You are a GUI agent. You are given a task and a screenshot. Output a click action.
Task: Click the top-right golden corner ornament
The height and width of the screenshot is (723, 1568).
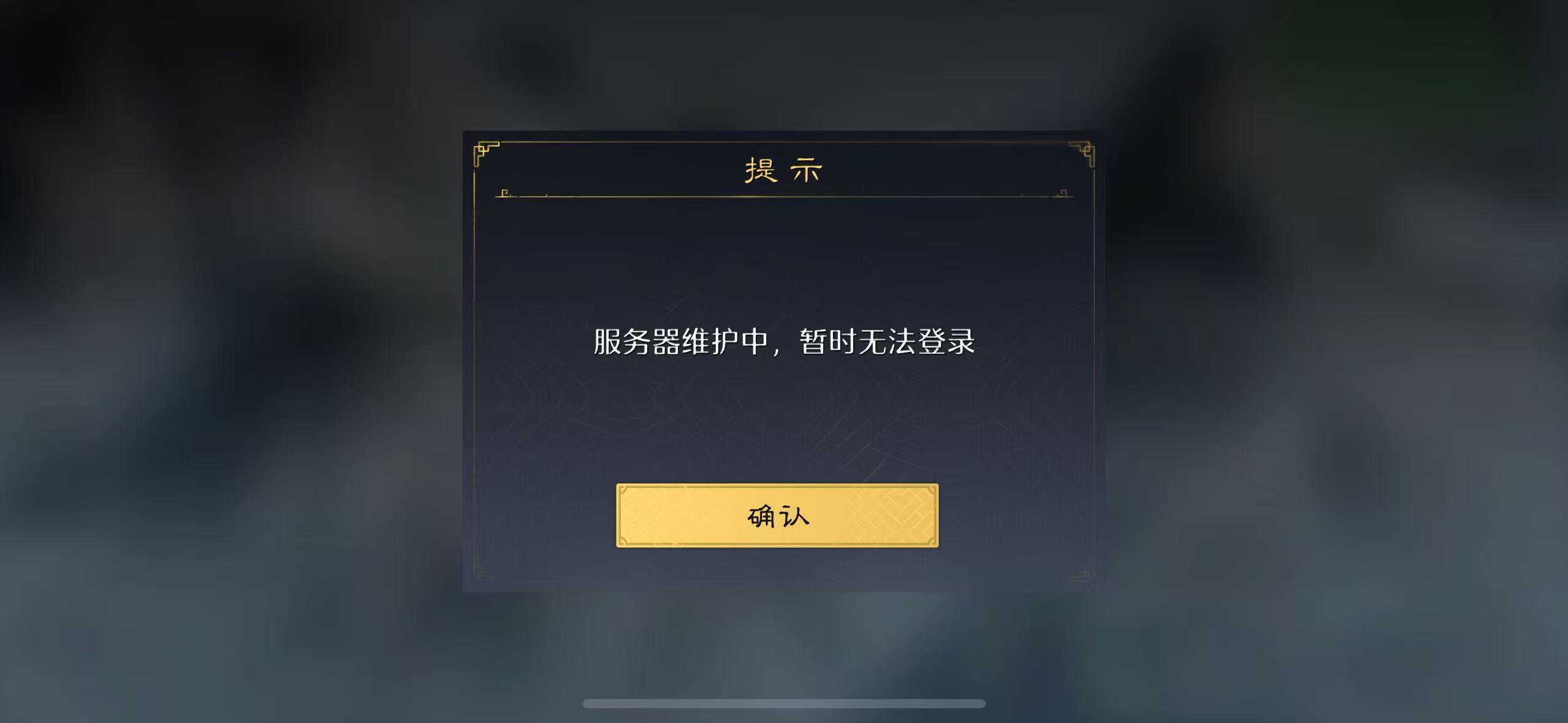1082,153
